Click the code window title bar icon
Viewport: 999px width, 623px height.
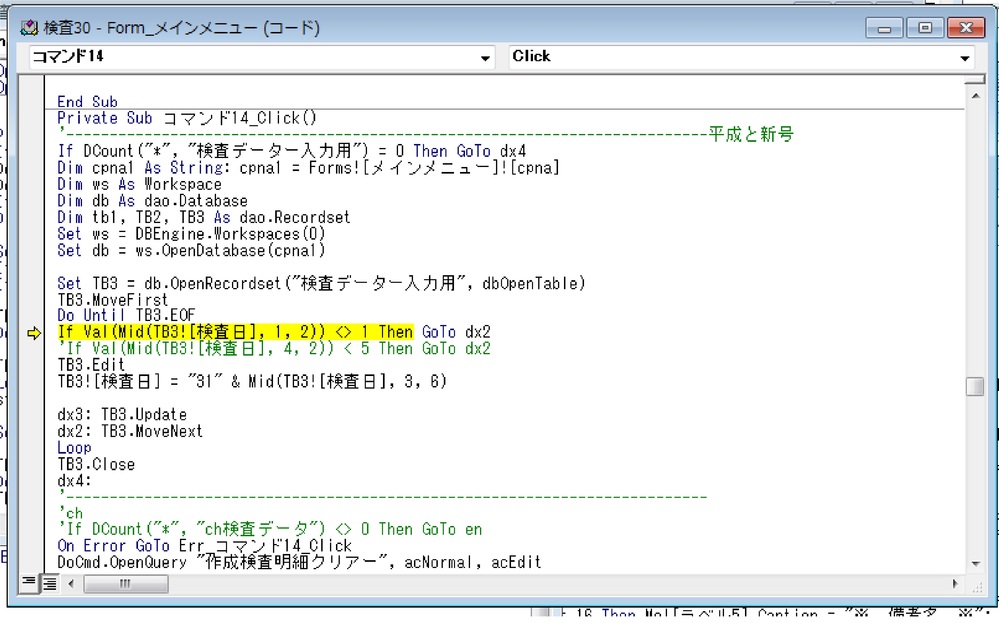pos(30,28)
